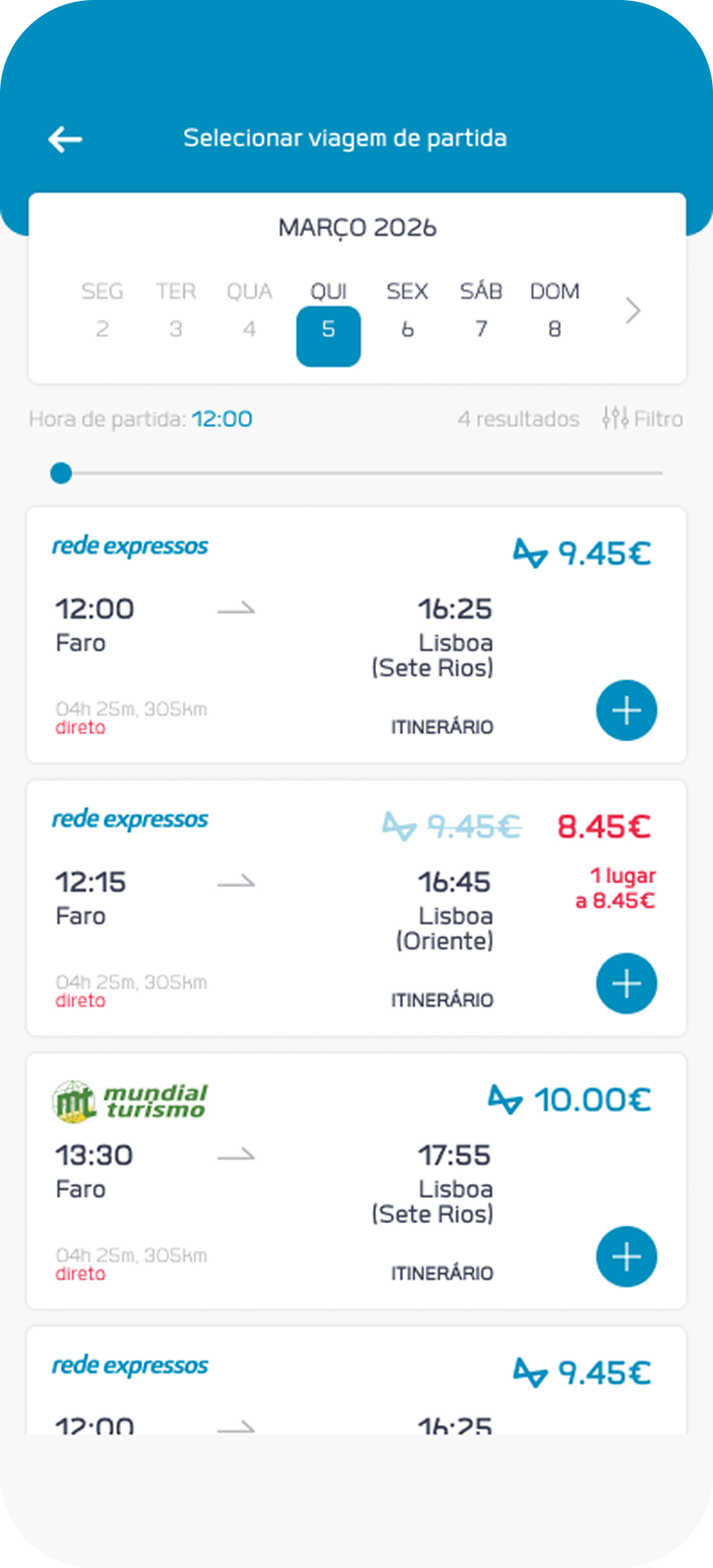Viewport: 713px width, 1568px height.
Task: Click the 10.00€ price icon
Action: click(x=505, y=1099)
